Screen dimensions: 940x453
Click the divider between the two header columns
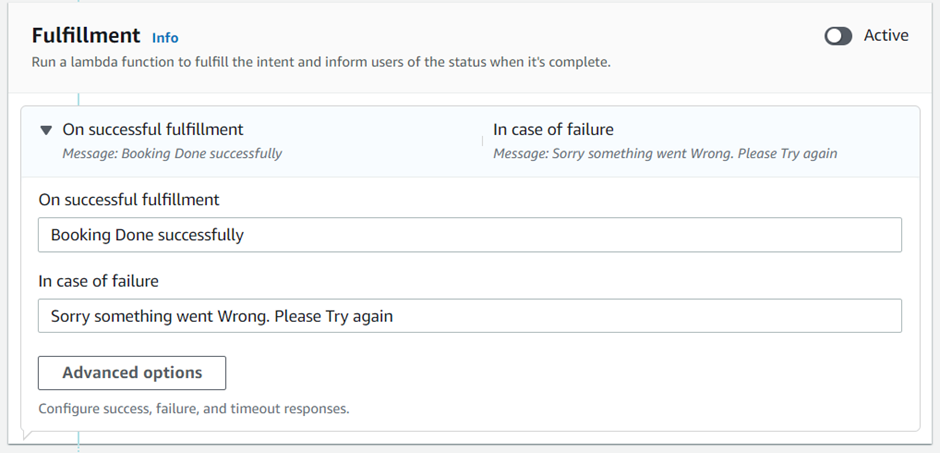[482, 141]
